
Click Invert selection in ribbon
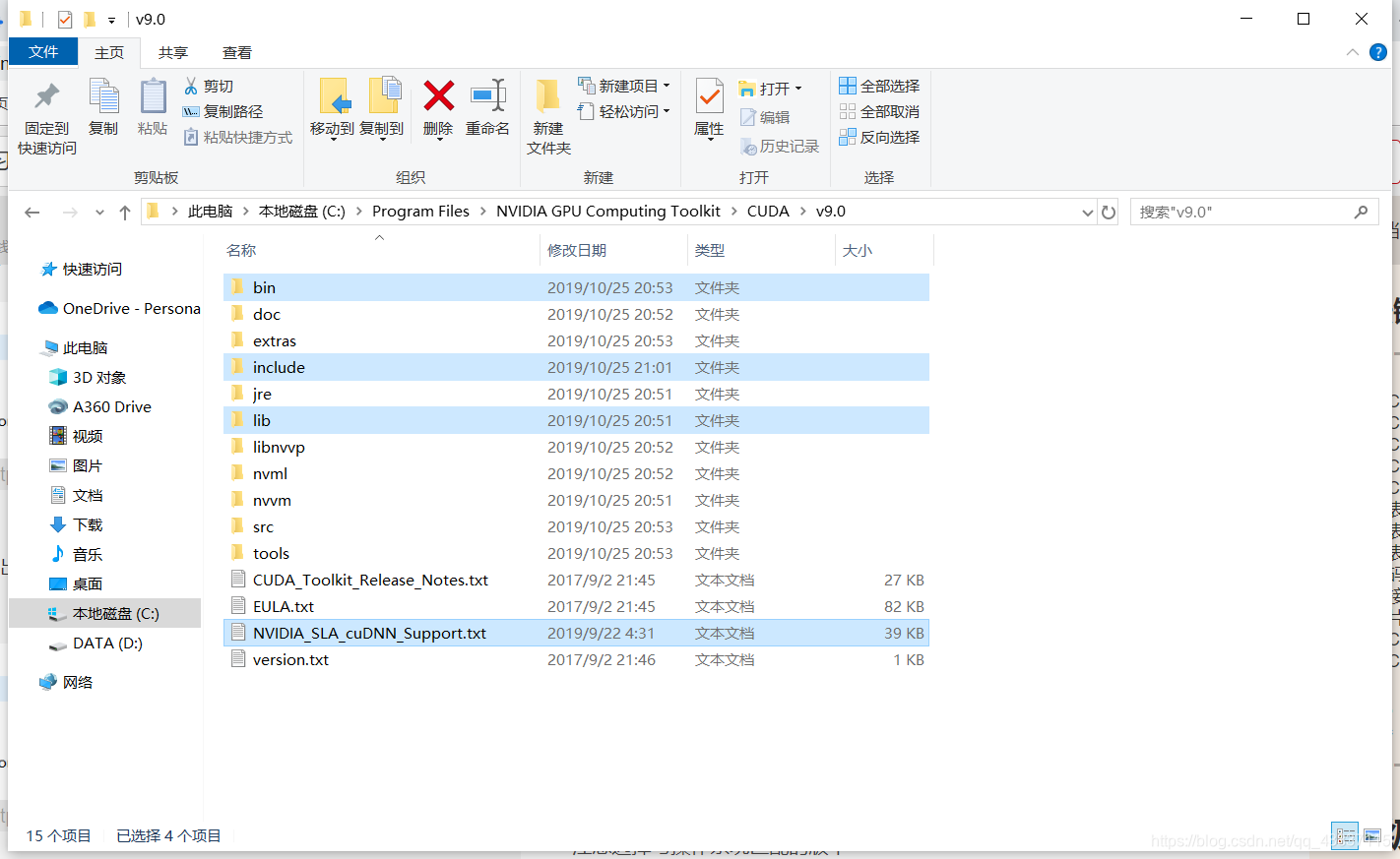(x=879, y=138)
